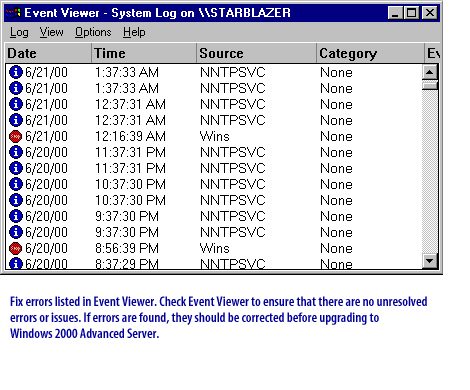The image size is (470, 390).
Task: Close the Event Viewer window
Action: pos(430,13)
